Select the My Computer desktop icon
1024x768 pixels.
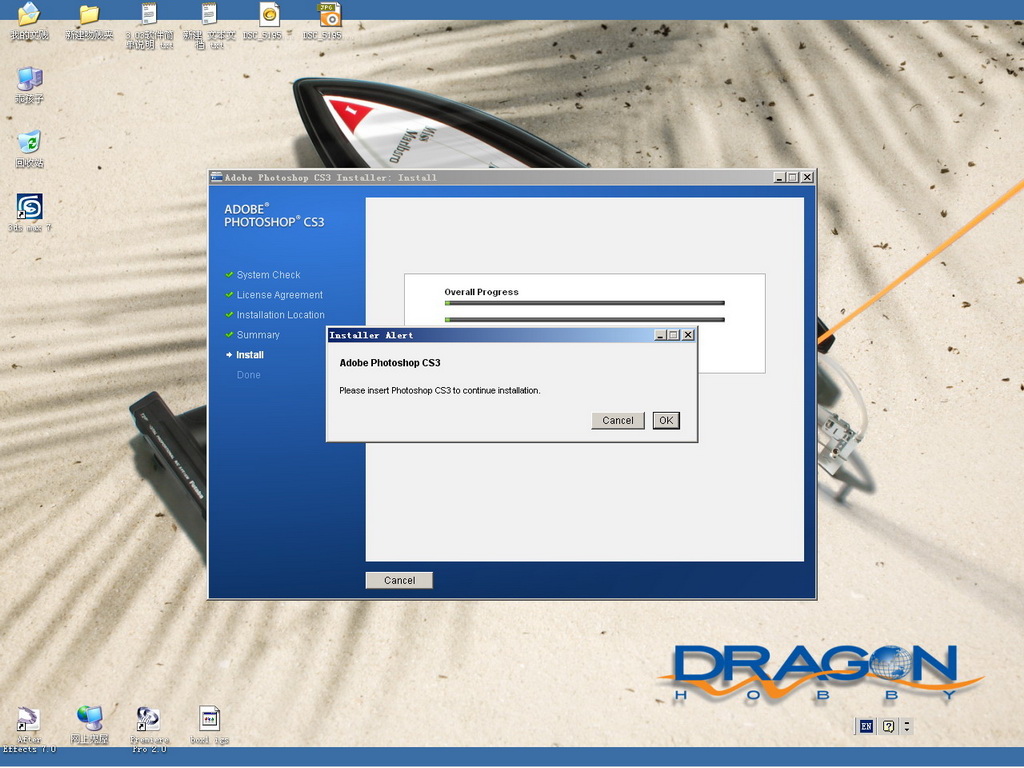point(29,85)
